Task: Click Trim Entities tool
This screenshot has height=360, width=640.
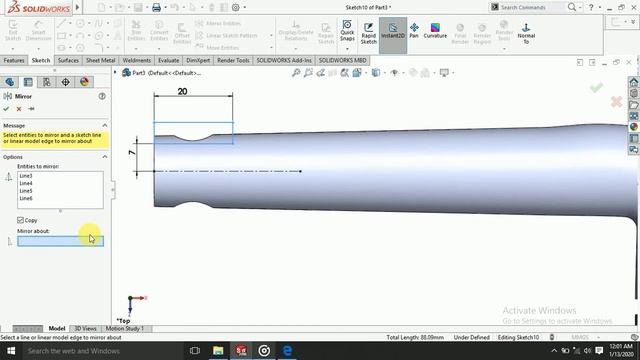Action: click(136, 31)
